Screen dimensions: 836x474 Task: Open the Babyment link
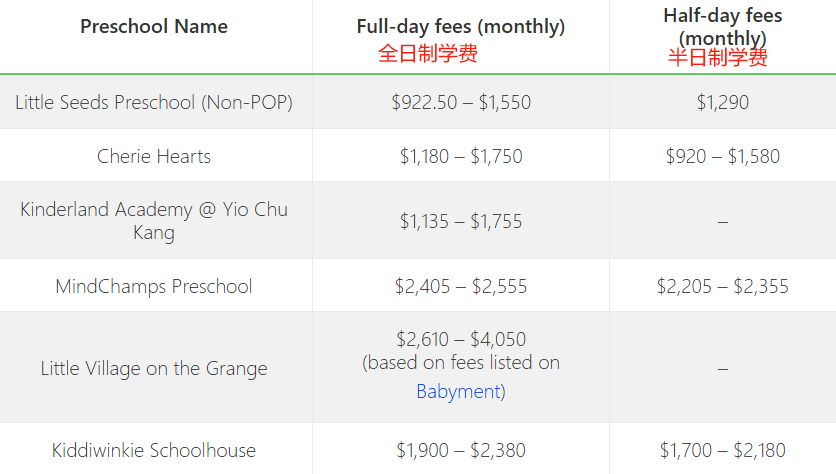[x=459, y=391]
